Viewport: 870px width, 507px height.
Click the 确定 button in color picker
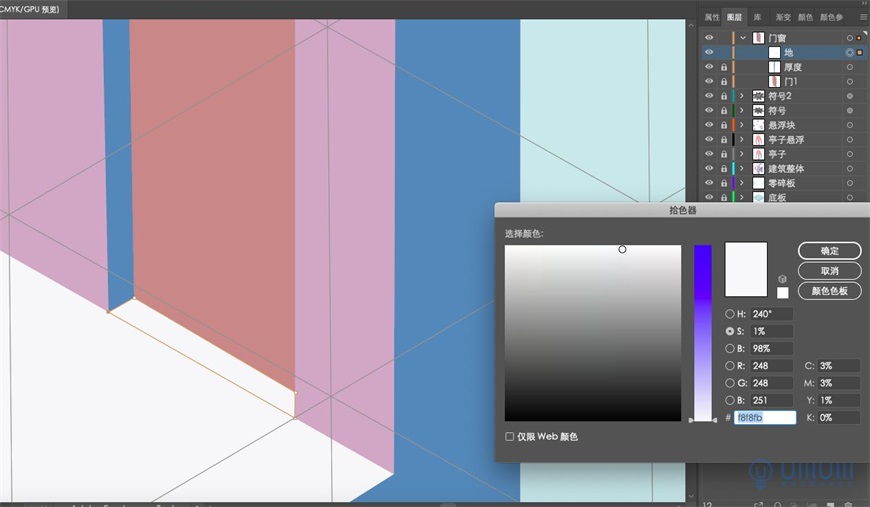(829, 251)
